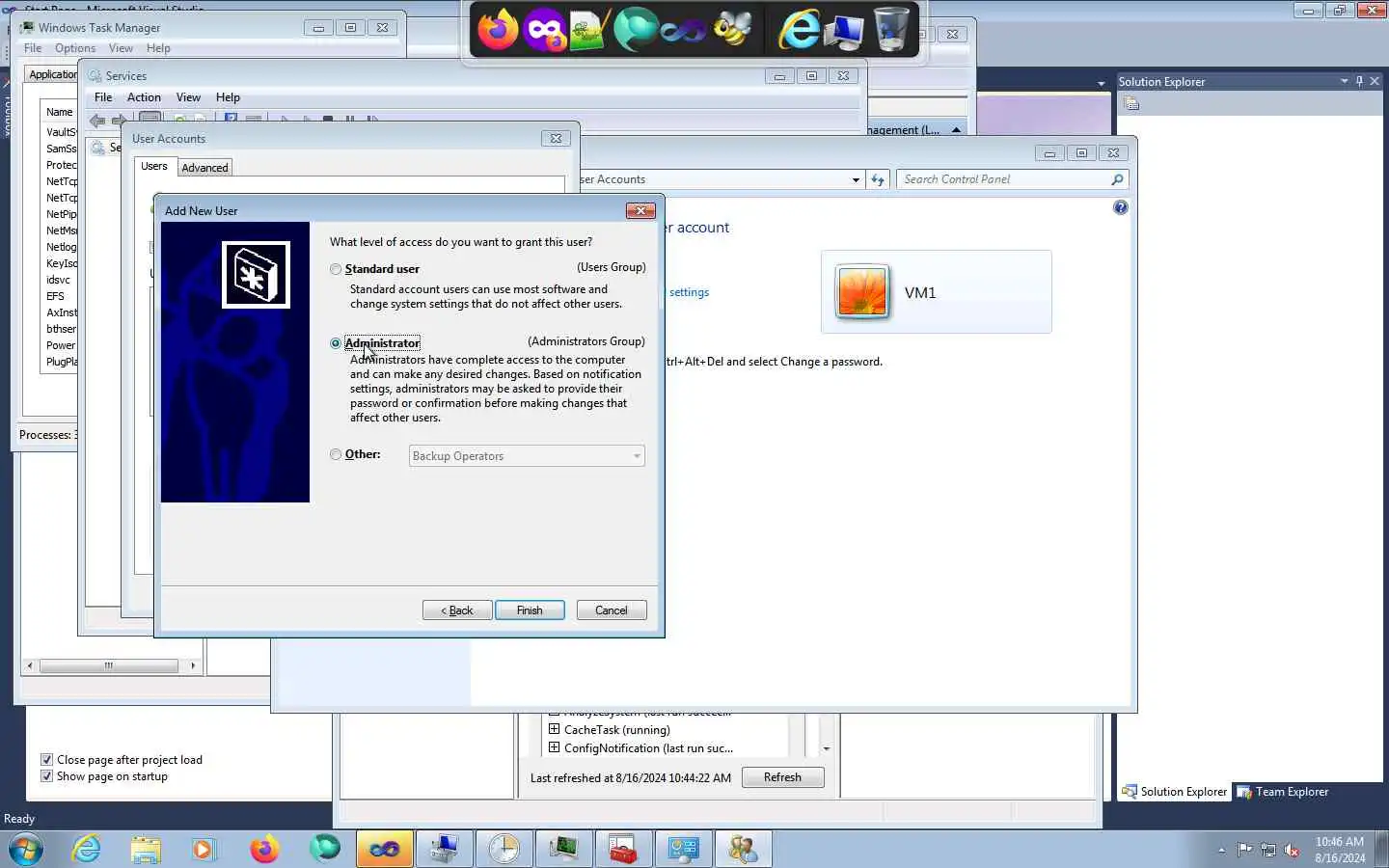
Task: Switch to Visual Studio in the taskbar
Action: click(385, 850)
